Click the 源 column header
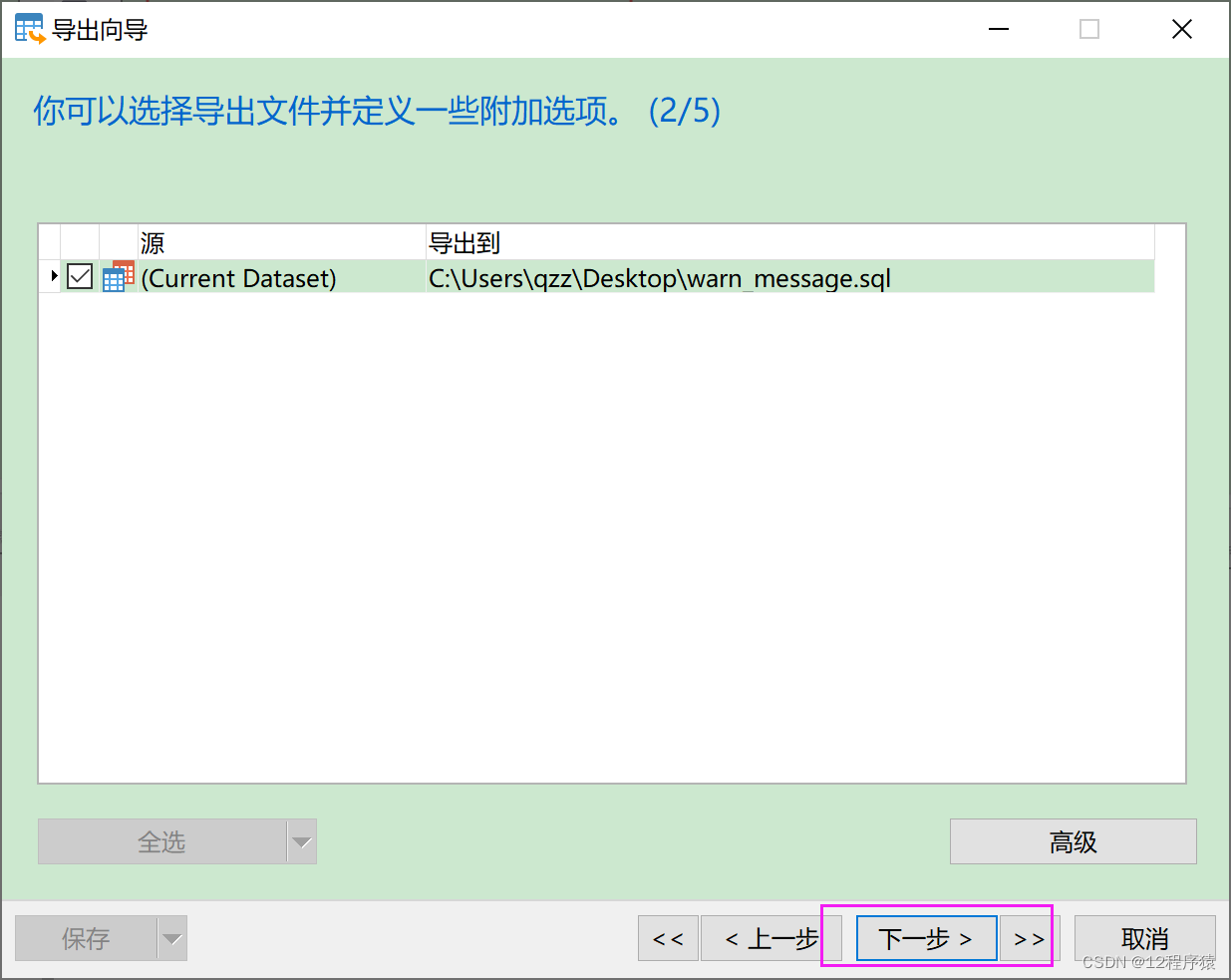This screenshot has height=980, width=1231. click(281, 242)
